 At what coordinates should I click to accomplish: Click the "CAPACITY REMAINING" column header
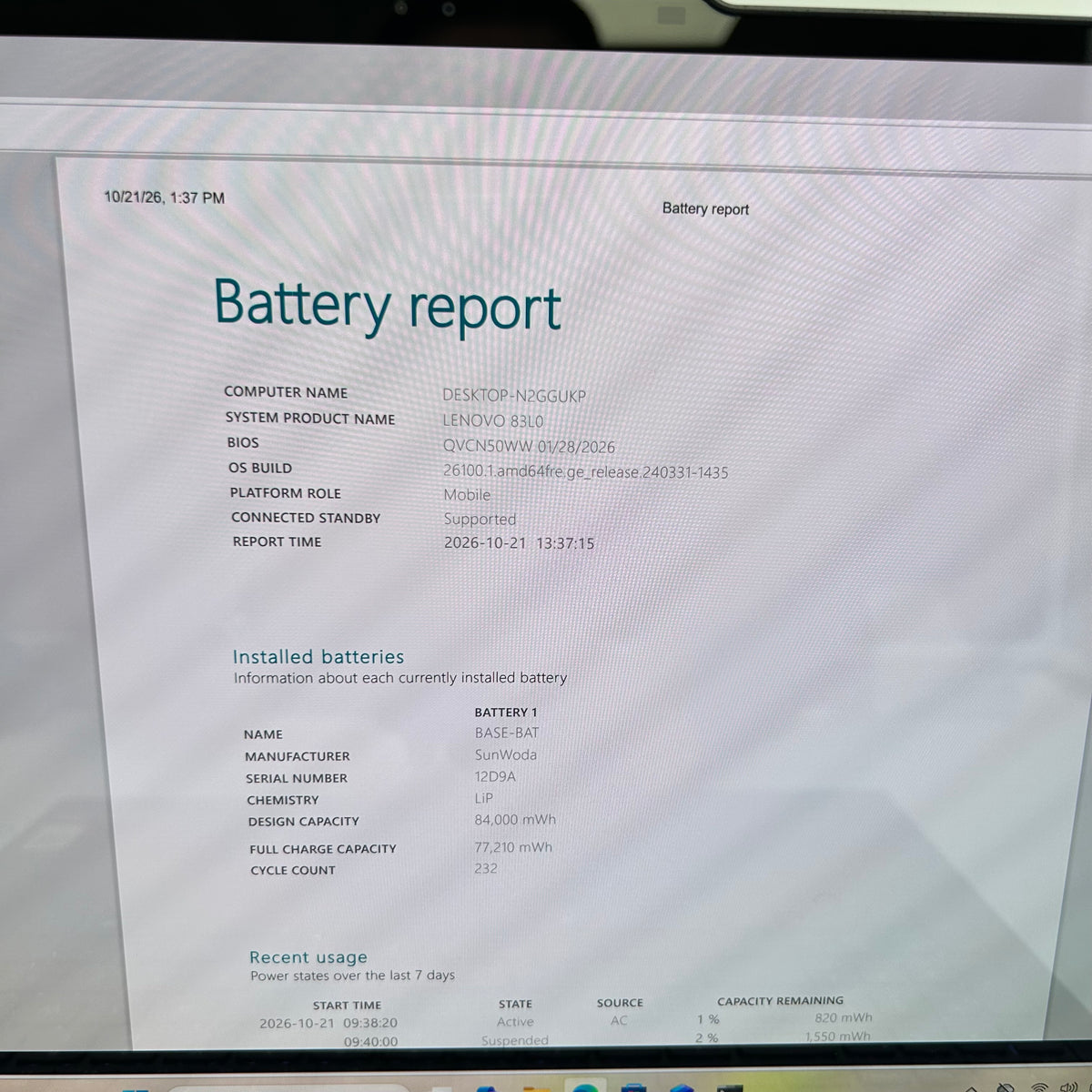780,1001
